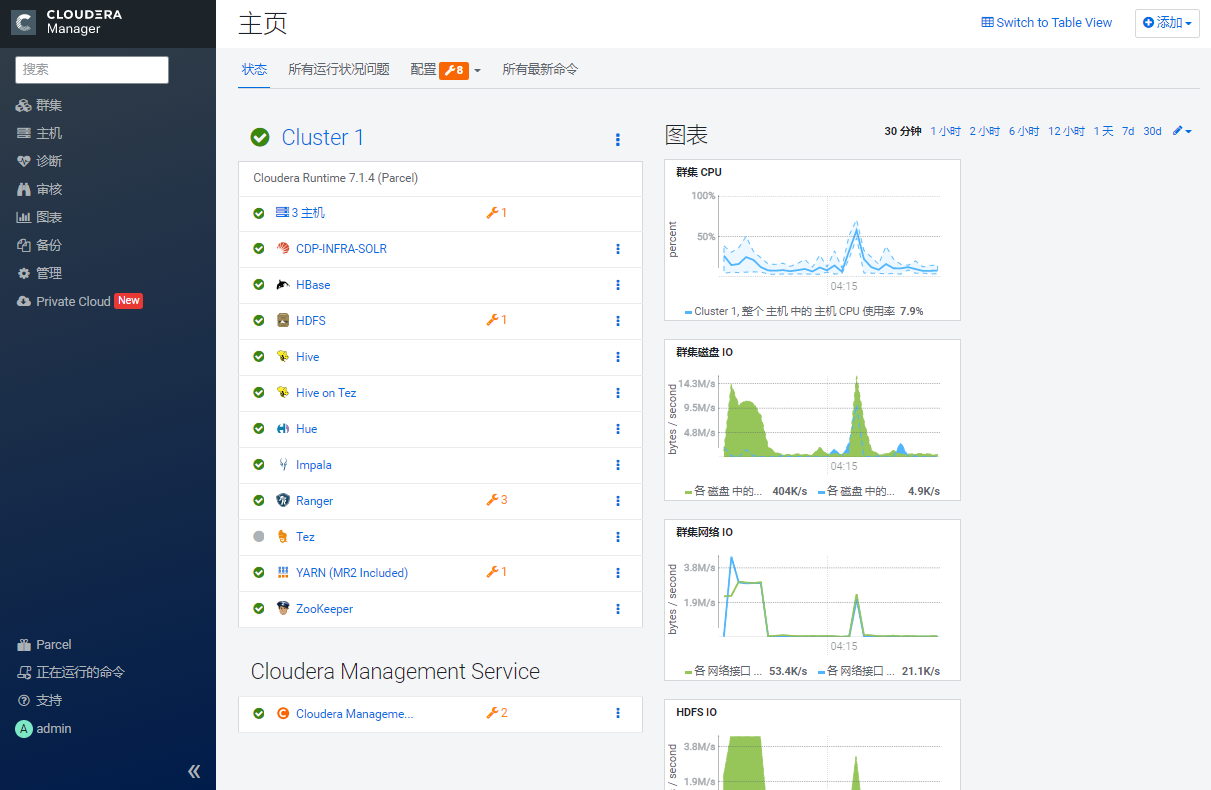Open the 支持 menu
This screenshot has width=1211, height=790.
coord(40,701)
